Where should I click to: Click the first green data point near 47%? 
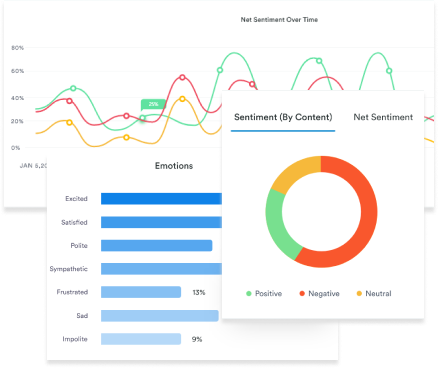point(73,88)
